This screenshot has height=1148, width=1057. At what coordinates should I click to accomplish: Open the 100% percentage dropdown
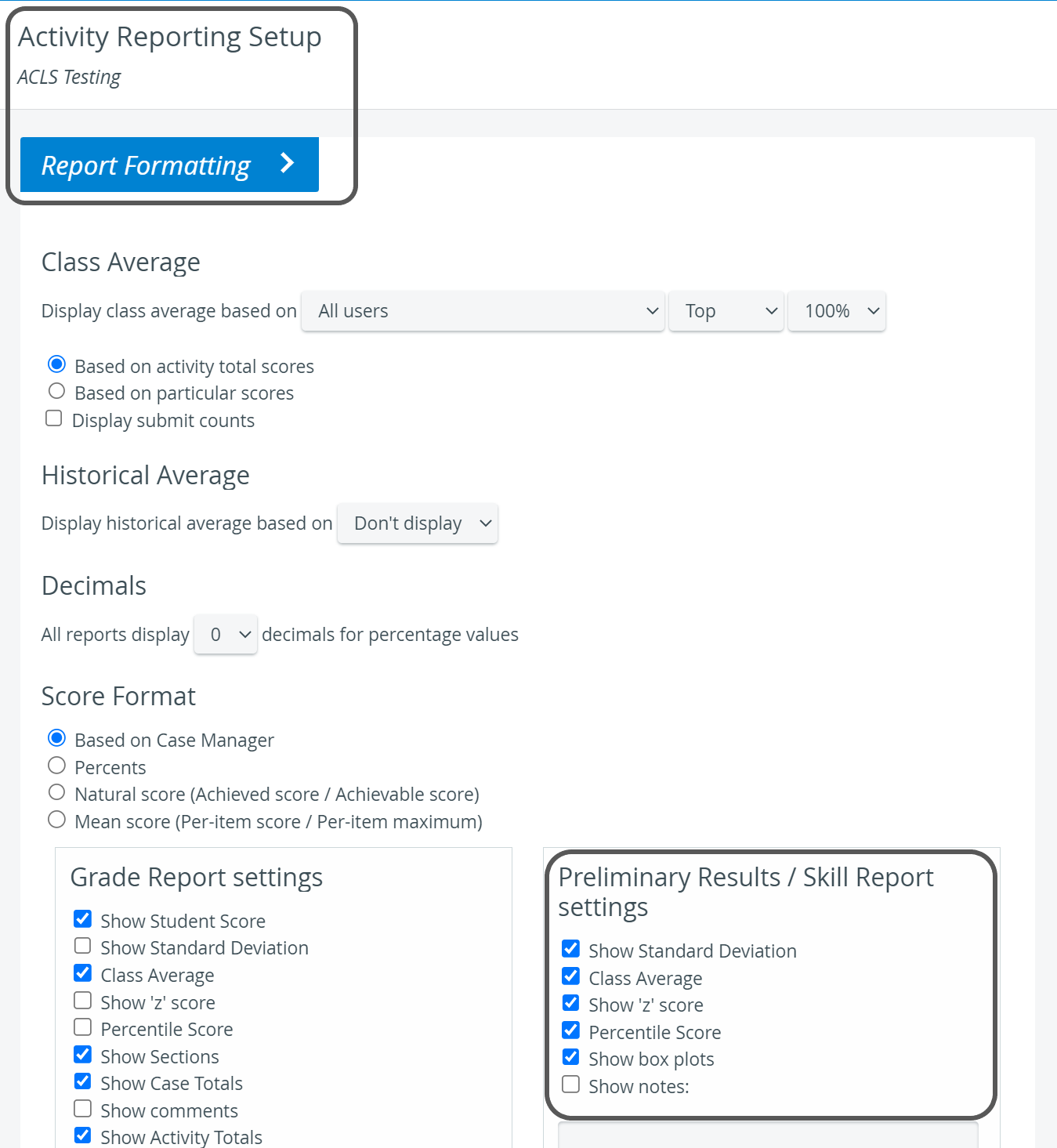[x=837, y=311]
